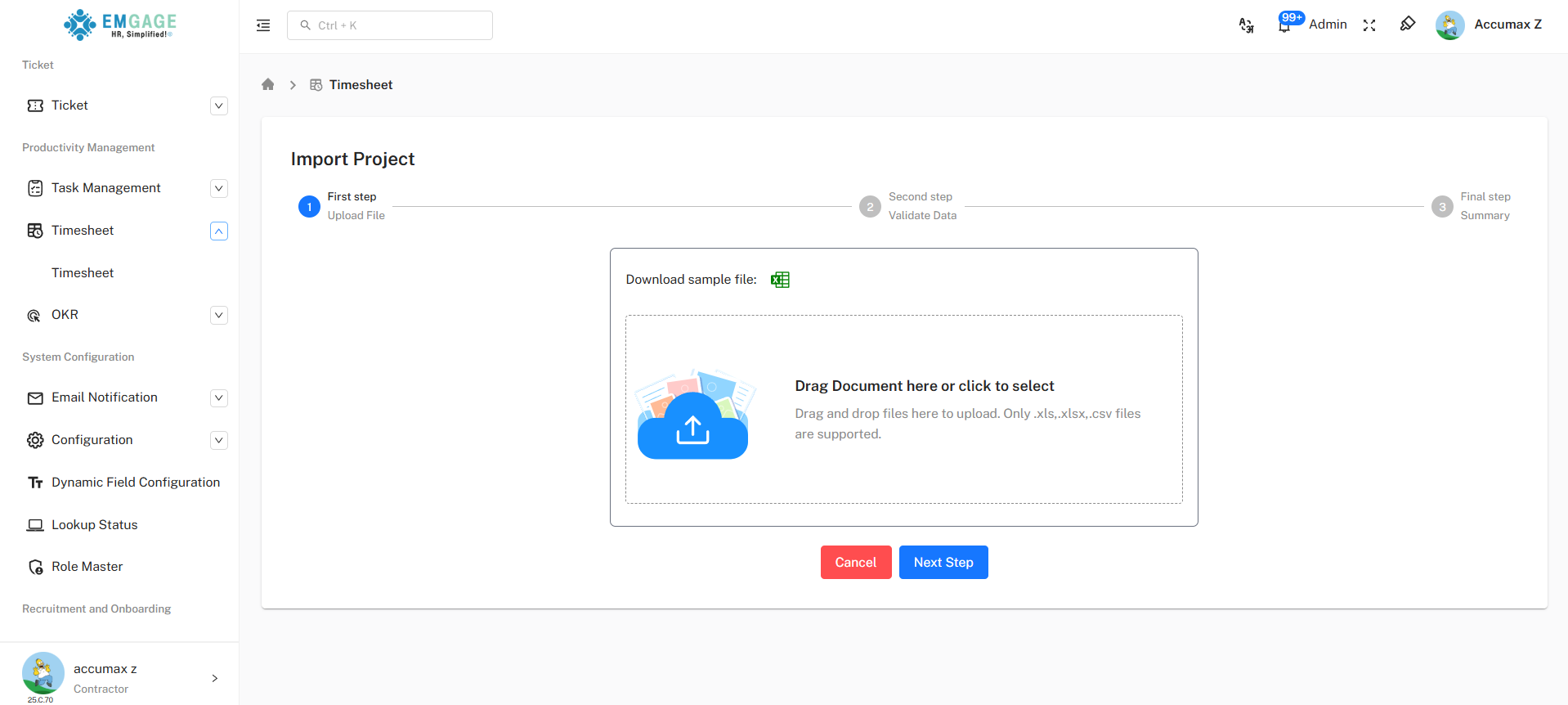Go to home via breadcrumb house icon
The height and width of the screenshot is (705, 1568).
(x=267, y=84)
